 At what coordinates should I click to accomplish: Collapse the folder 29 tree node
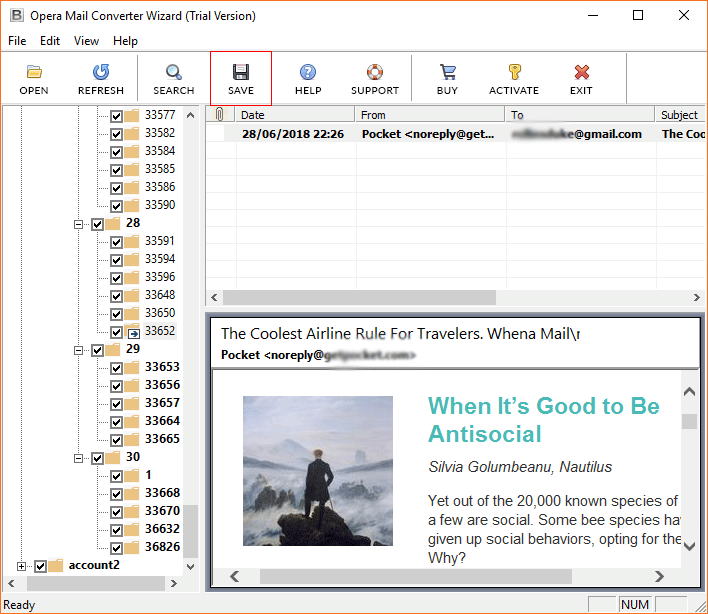pyautogui.click(x=79, y=350)
